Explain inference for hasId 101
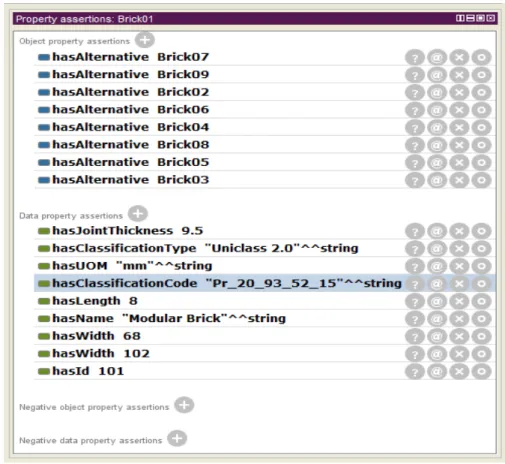This screenshot has height=464, width=505. [x=415, y=371]
